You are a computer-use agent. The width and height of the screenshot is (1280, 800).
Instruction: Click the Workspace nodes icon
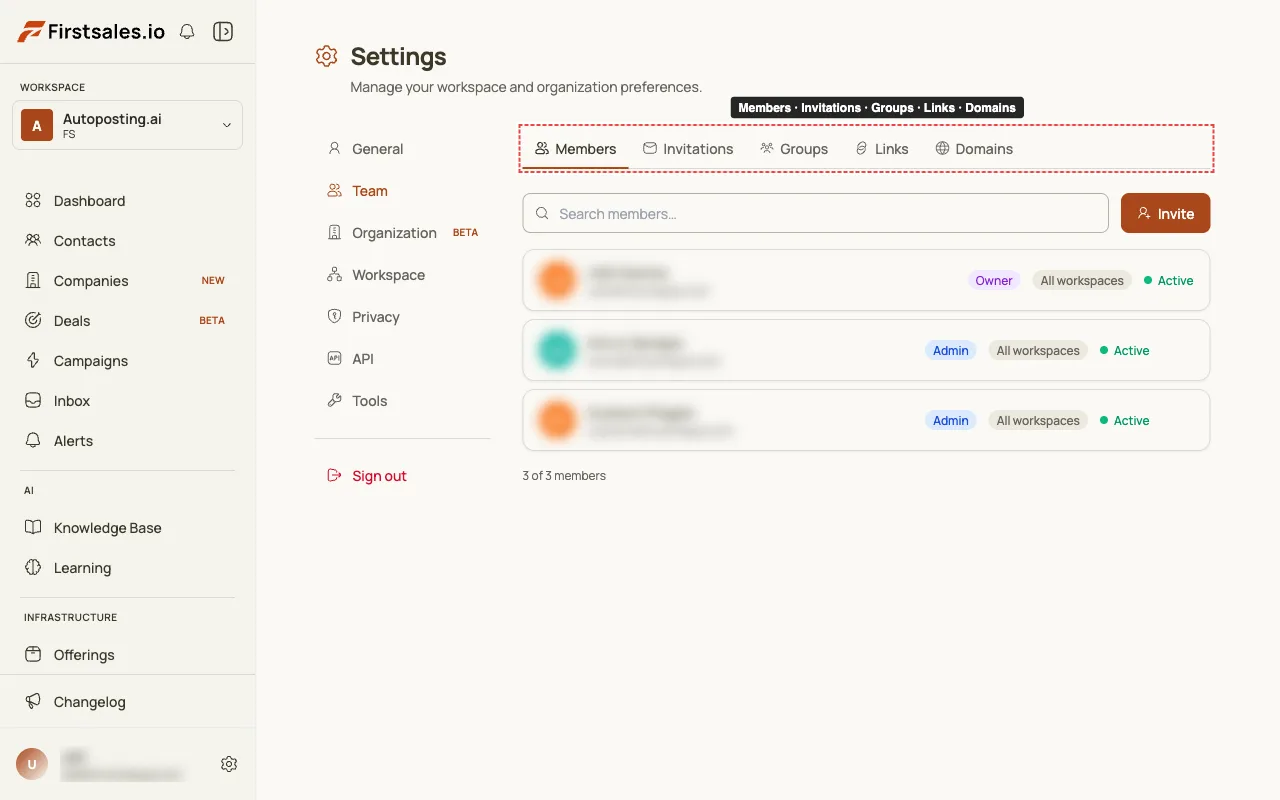[x=335, y=274]
